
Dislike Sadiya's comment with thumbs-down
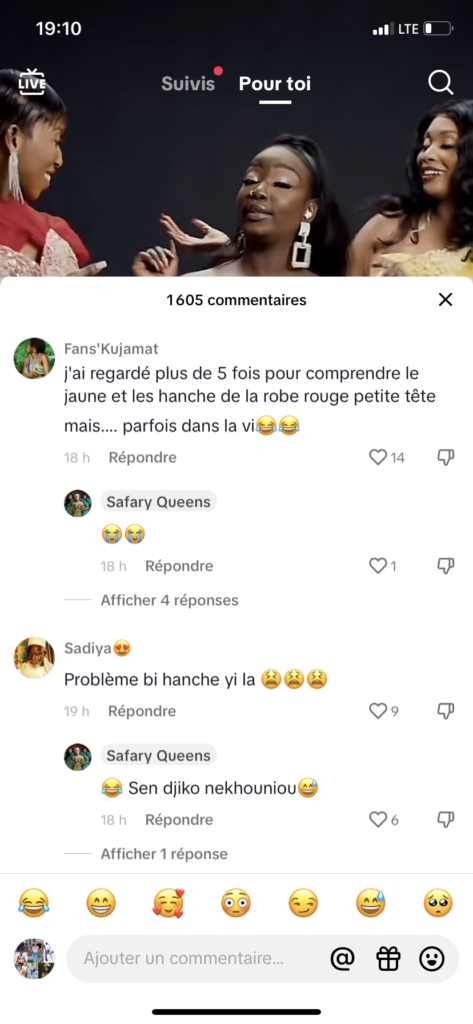click(x=446, y=711)
